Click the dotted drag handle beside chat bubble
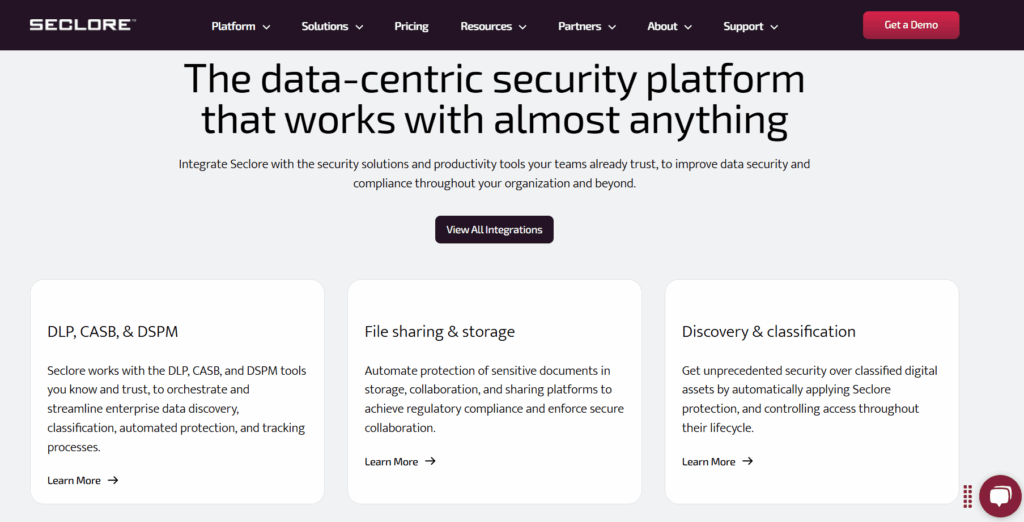 [968, 496]
